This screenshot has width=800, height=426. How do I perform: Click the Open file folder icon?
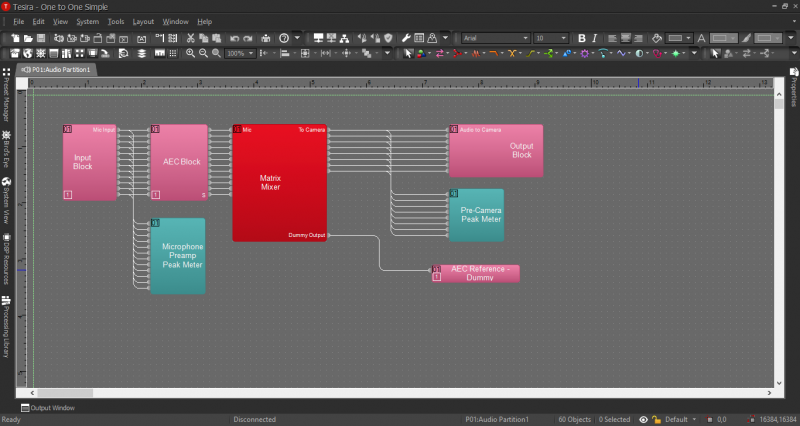[x=28, y=38]
